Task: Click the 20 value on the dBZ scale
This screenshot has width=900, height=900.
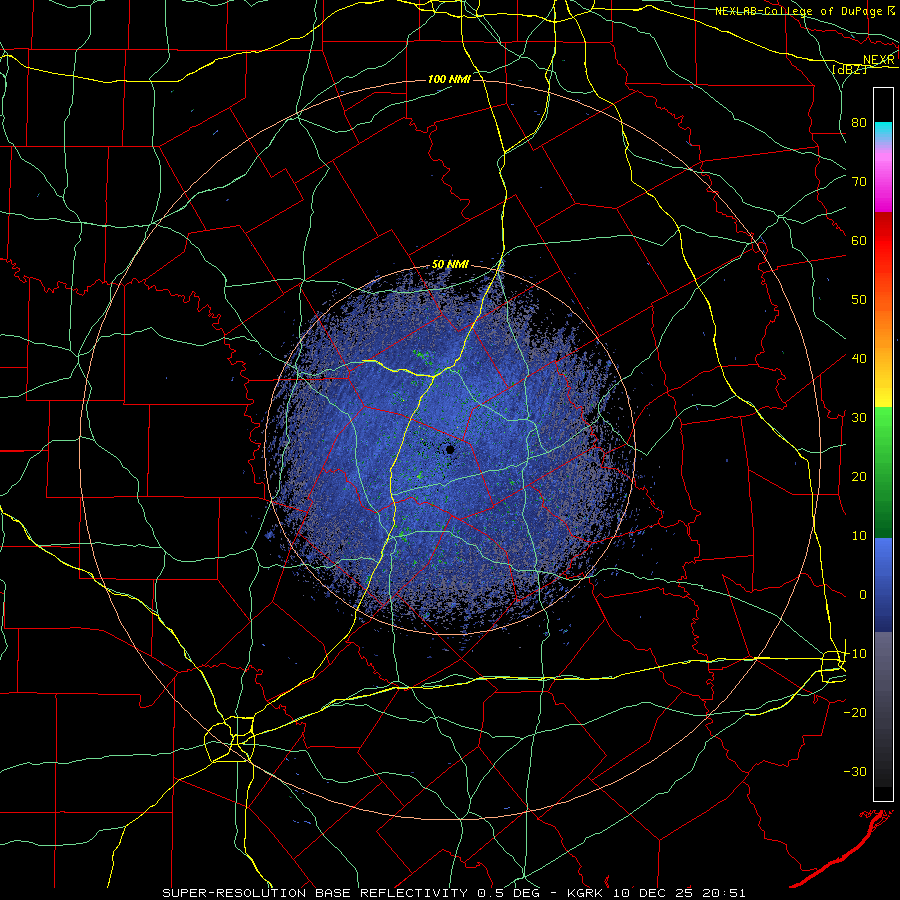Action: (859, 476)
